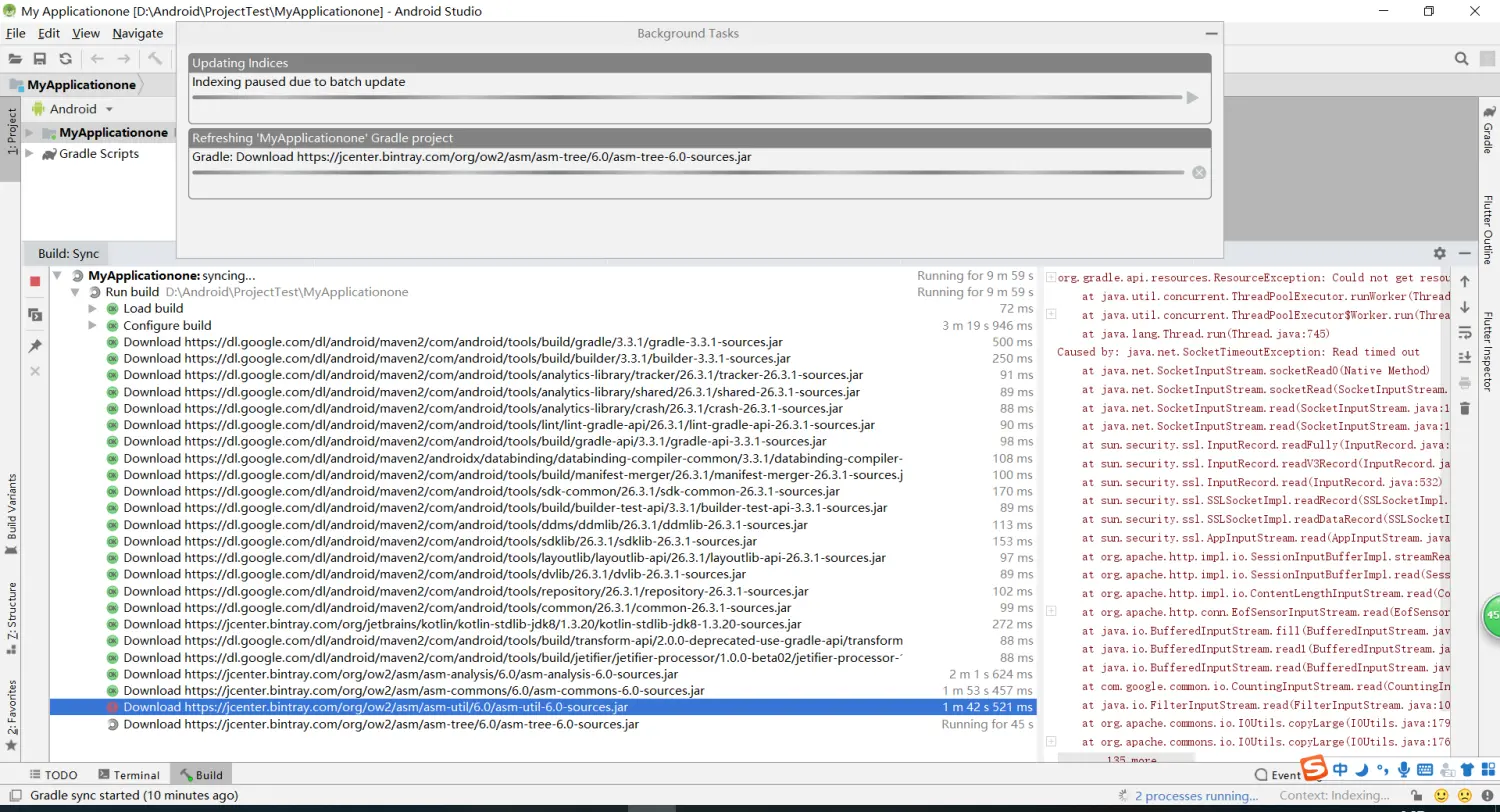Image resolution: width=1500 pixels, height=812 pixels.
Task: Open the File menu
Action: point(16,33)
